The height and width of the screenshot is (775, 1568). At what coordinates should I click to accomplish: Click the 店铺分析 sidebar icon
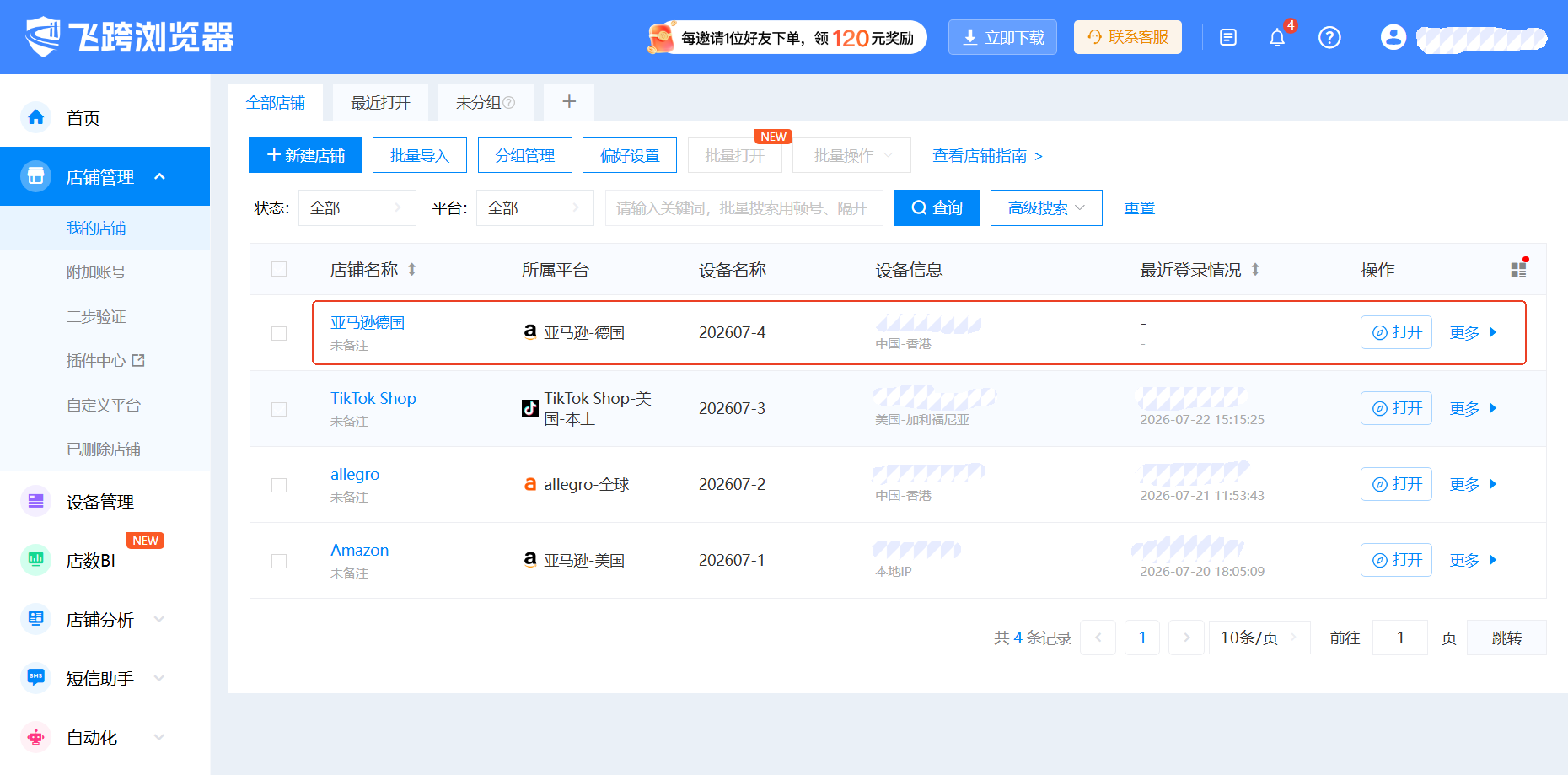(35, 619)
